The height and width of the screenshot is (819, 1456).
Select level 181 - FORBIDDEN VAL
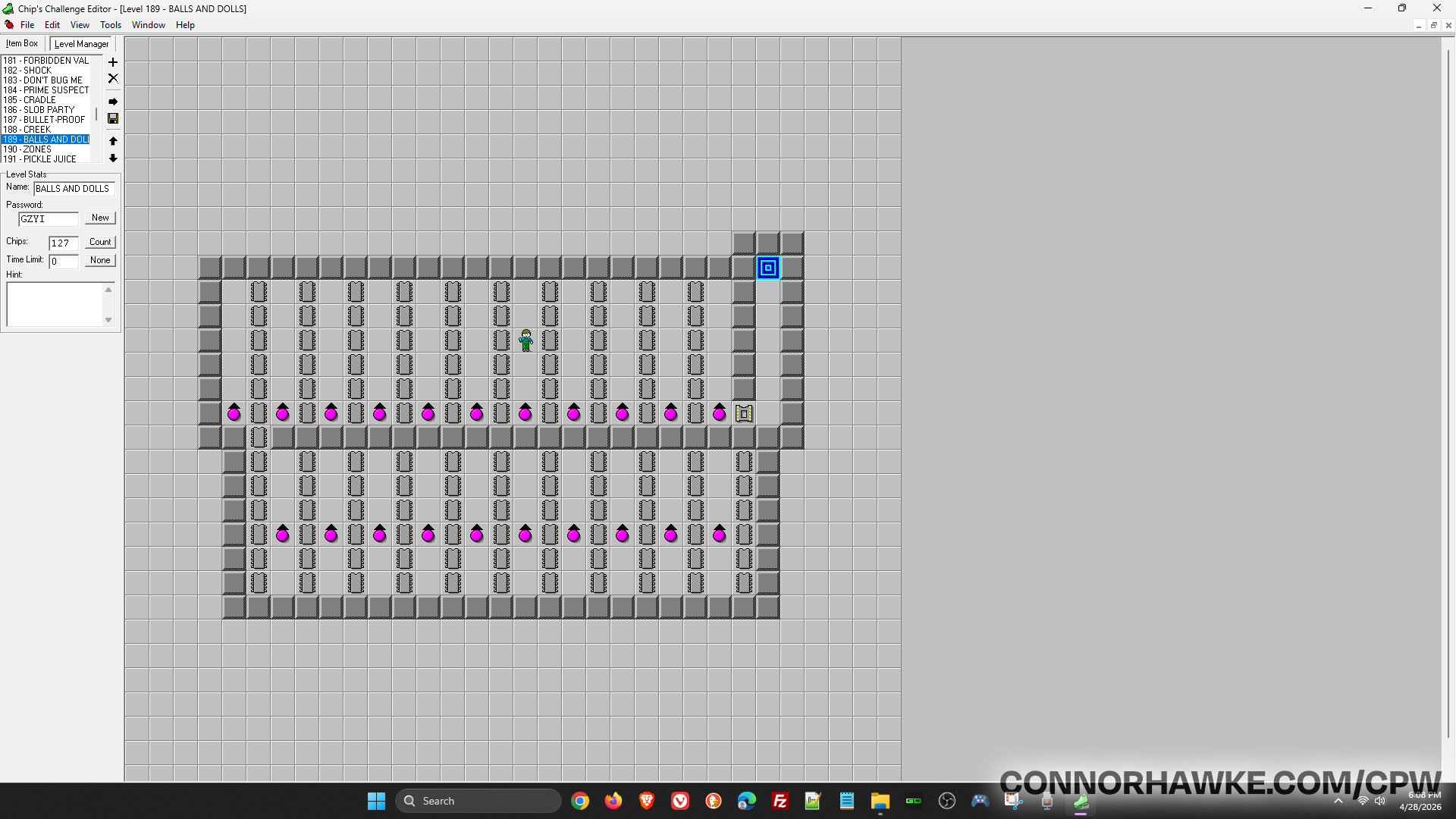(x=45, y=61)
